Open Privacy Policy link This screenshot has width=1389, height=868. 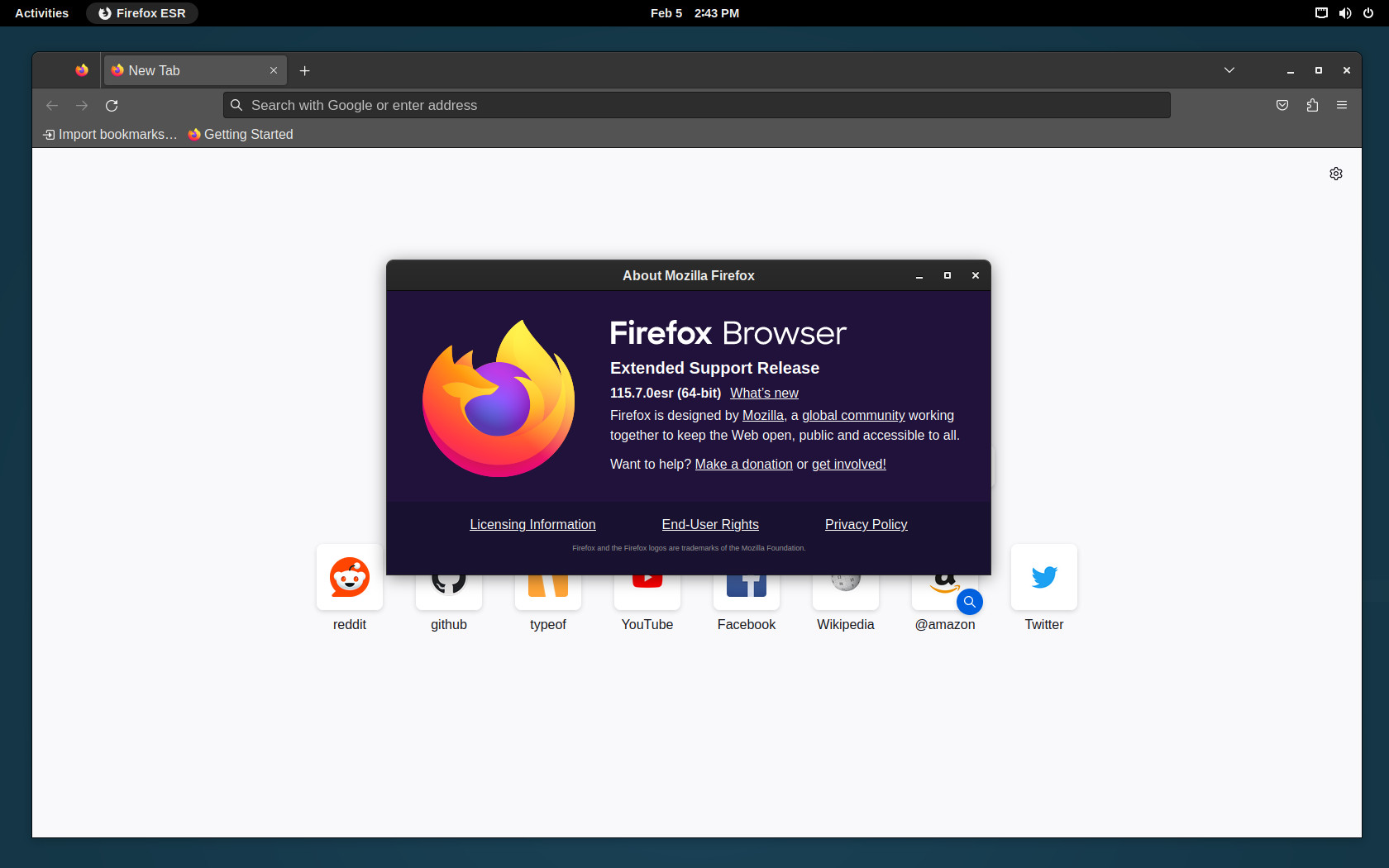[866, 525]
